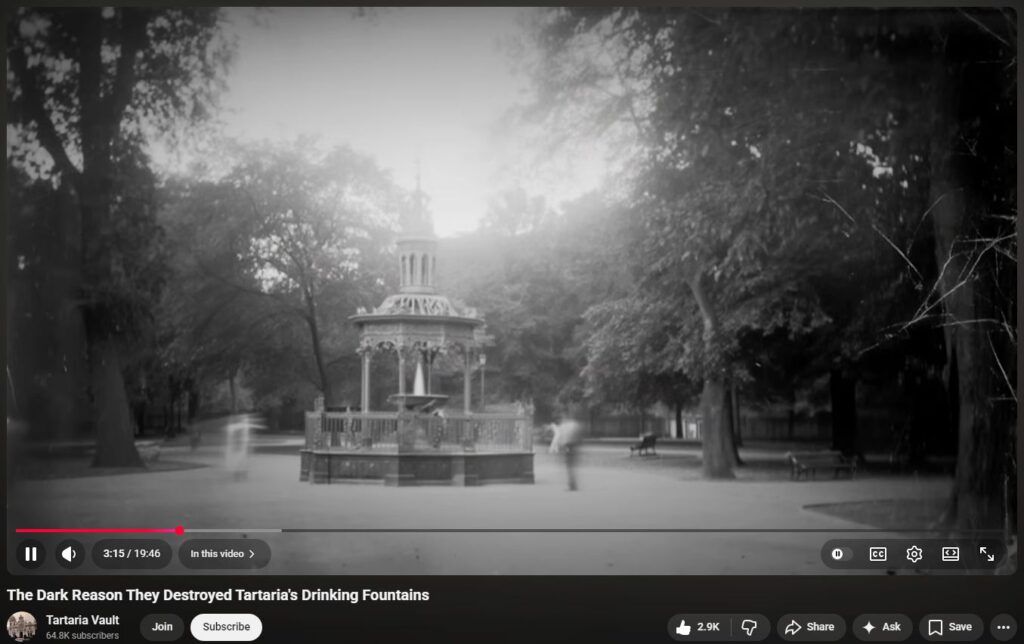The image size is (1024, 644).
Task: Switch to theater mode view
Action: coord(950,554)
